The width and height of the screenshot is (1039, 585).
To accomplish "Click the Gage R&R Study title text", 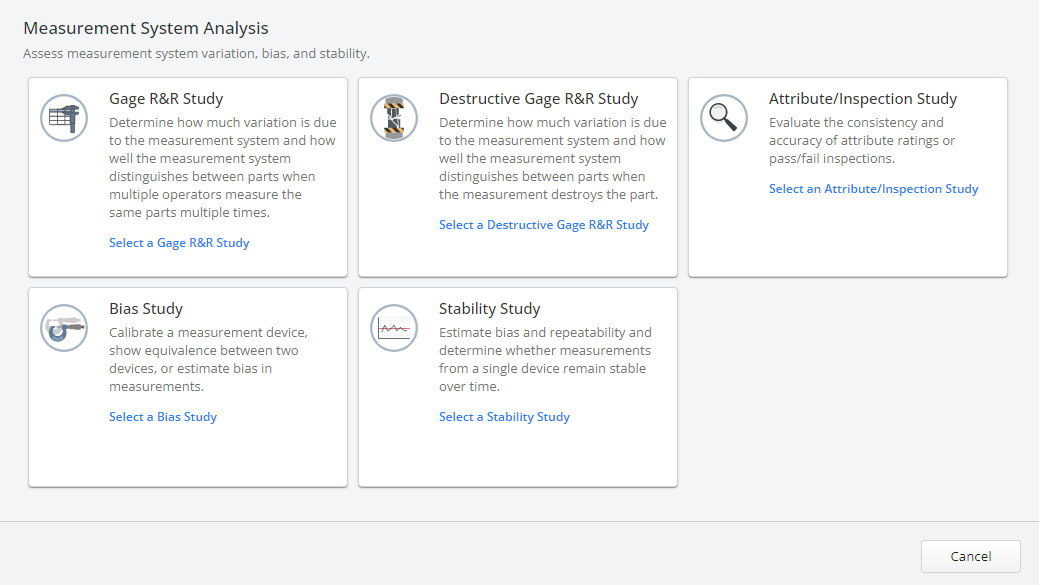I will (x=166, y=98).
